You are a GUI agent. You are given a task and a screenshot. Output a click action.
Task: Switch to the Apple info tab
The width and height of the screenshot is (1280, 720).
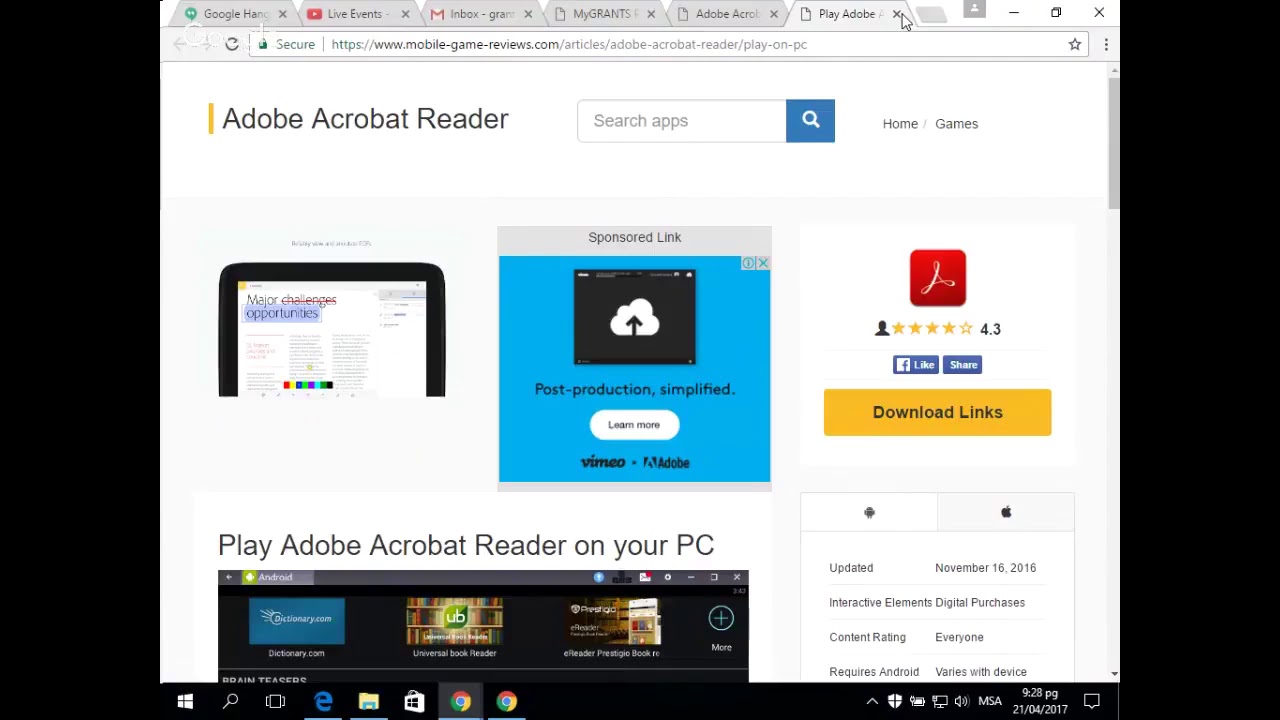point(1006,512)
